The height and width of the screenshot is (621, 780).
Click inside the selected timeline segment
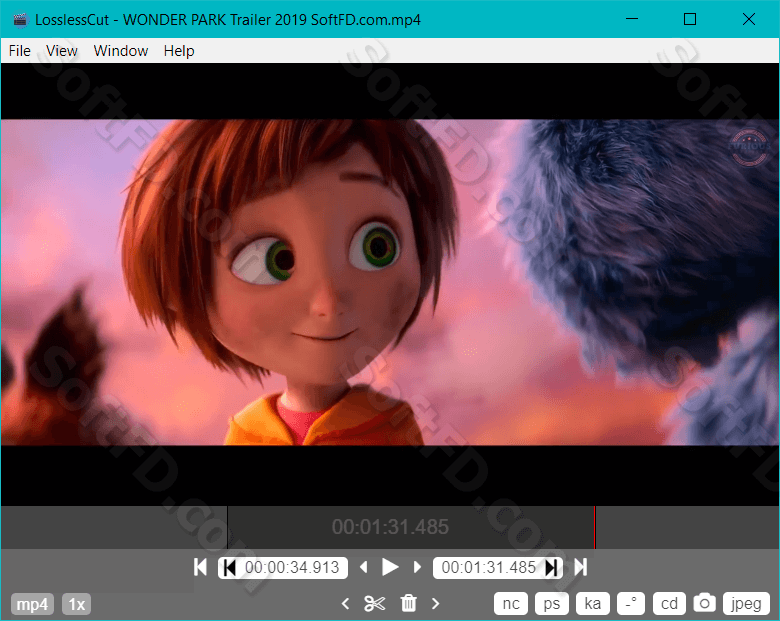[410, 527]
